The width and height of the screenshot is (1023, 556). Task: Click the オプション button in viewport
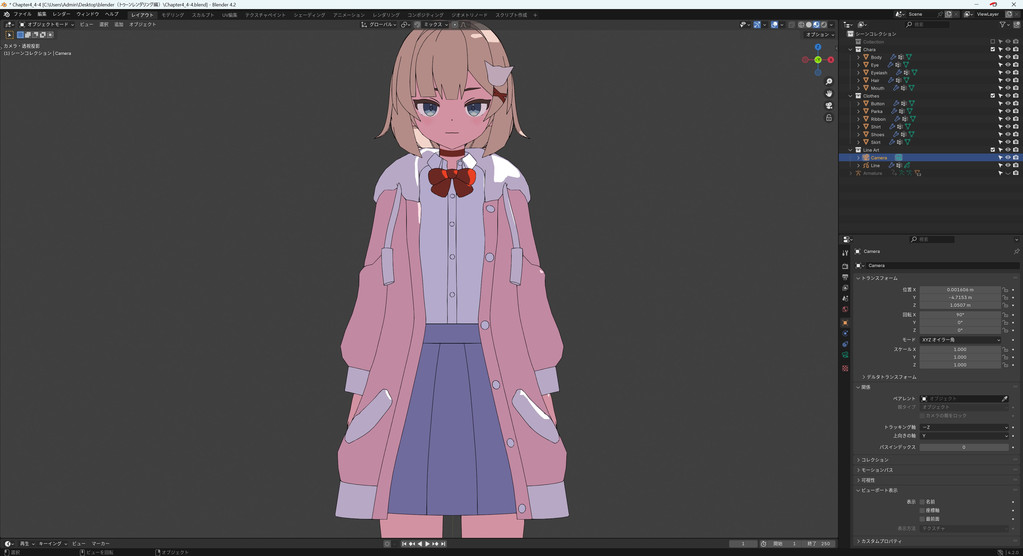tap(819, 34)
